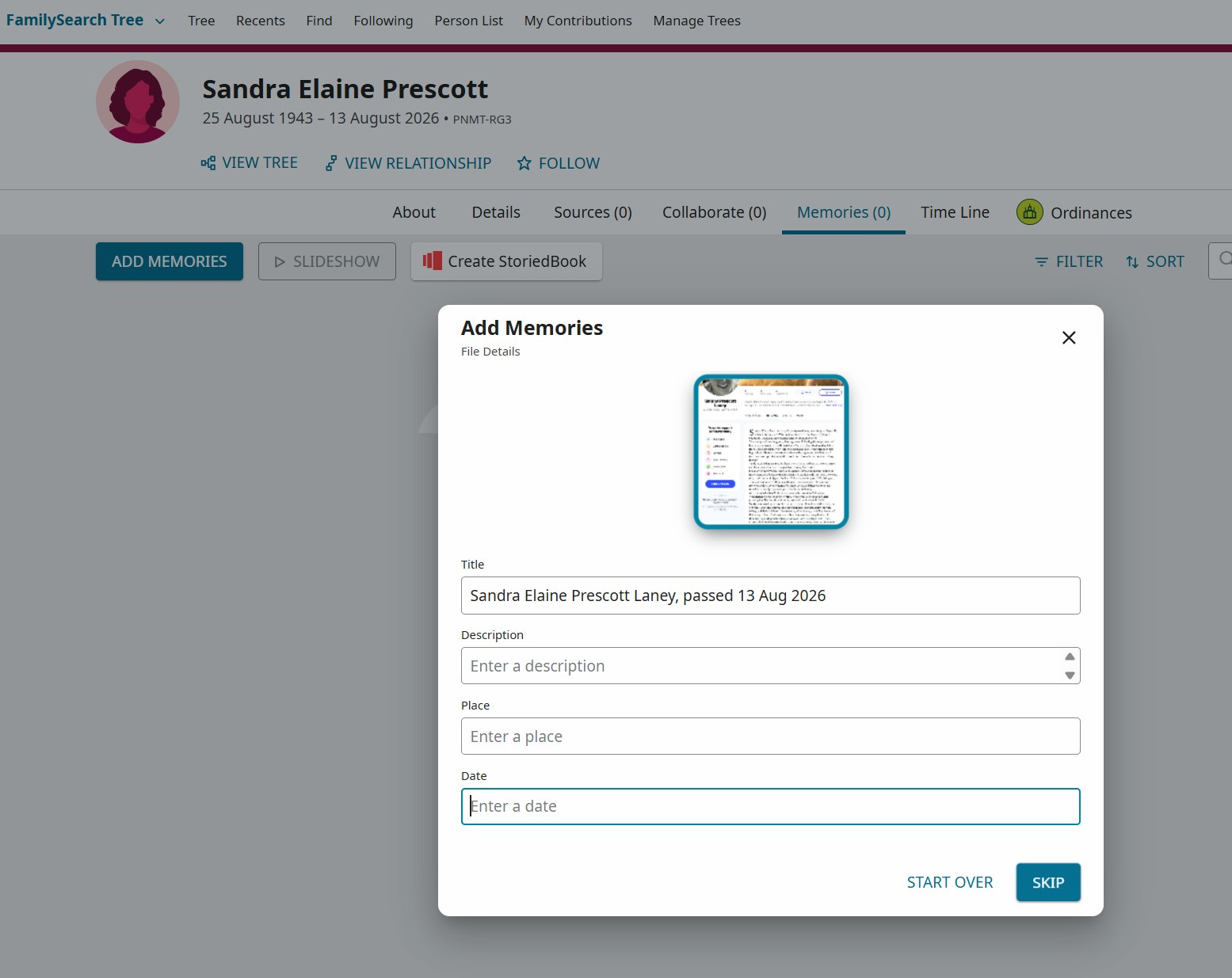The height and width of the screenshot is (978, 1232).
Task: Go to the Following page
Action: pos(383,21)
